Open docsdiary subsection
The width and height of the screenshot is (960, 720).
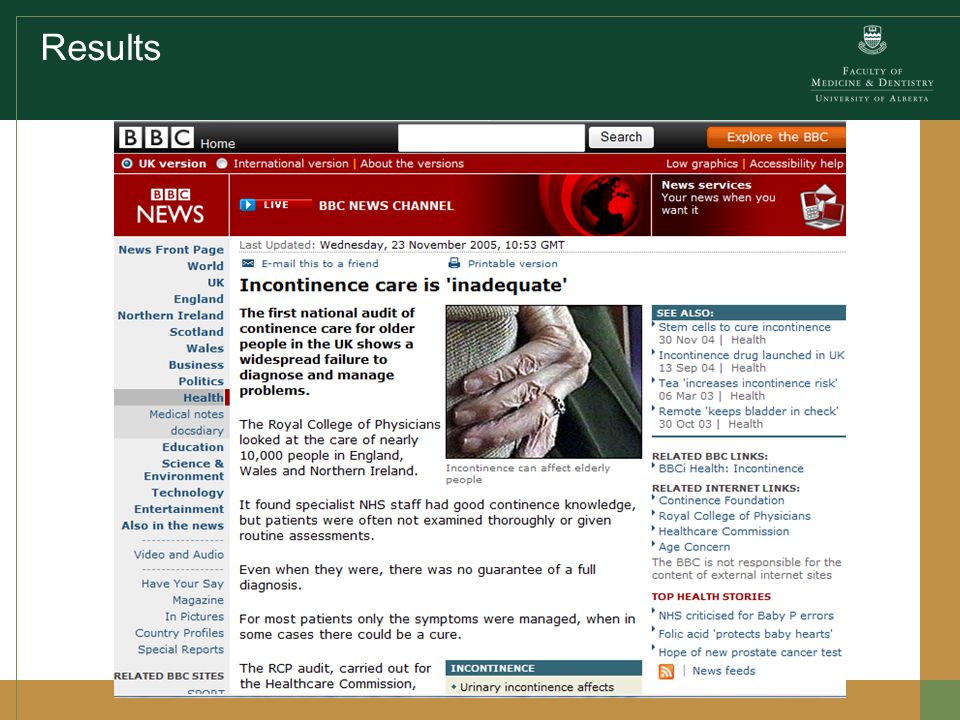click(x=197, y=431)
